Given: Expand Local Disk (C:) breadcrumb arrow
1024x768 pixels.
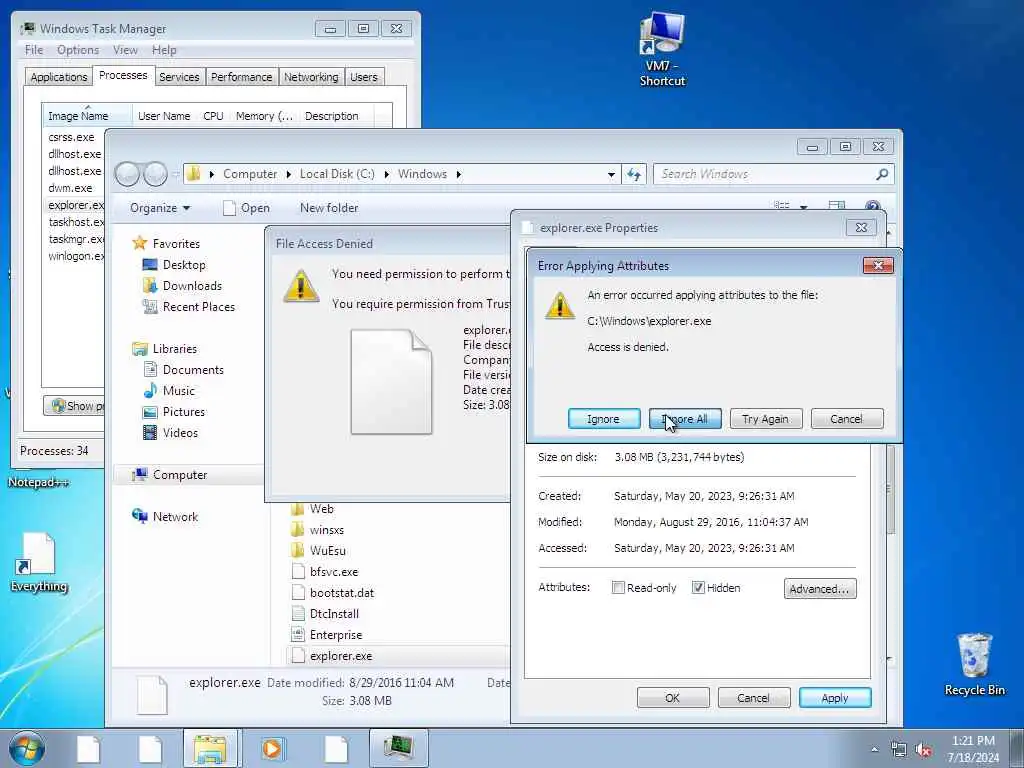Looking at the screenshot, I should pyautogui.click(x=387, y=174).
